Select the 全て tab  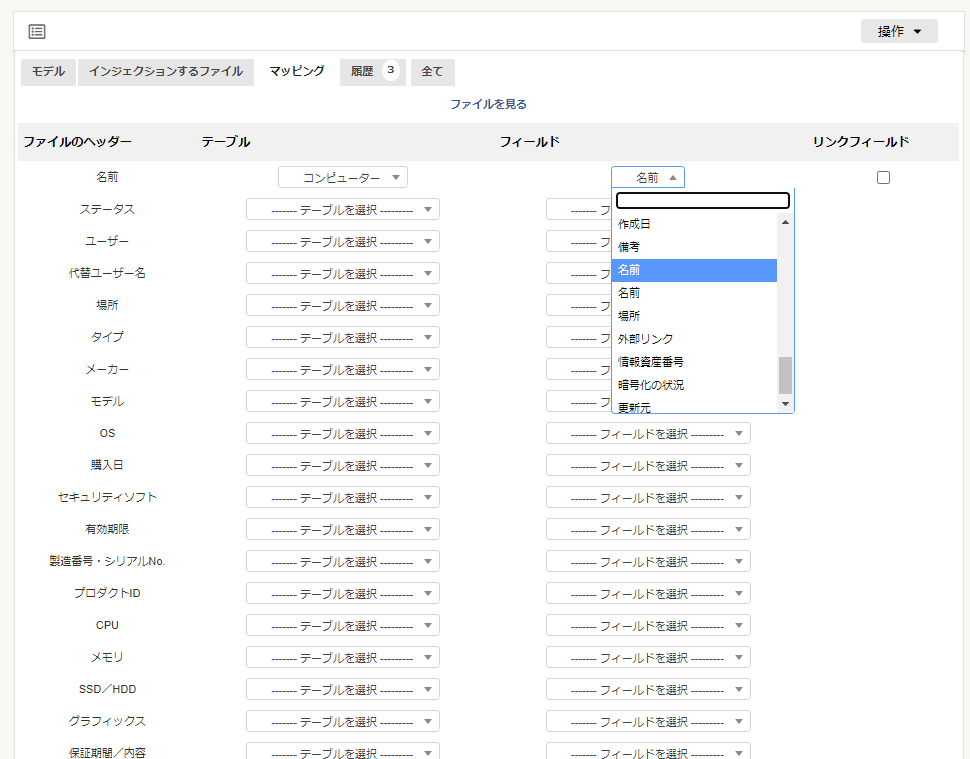[432, 72]
